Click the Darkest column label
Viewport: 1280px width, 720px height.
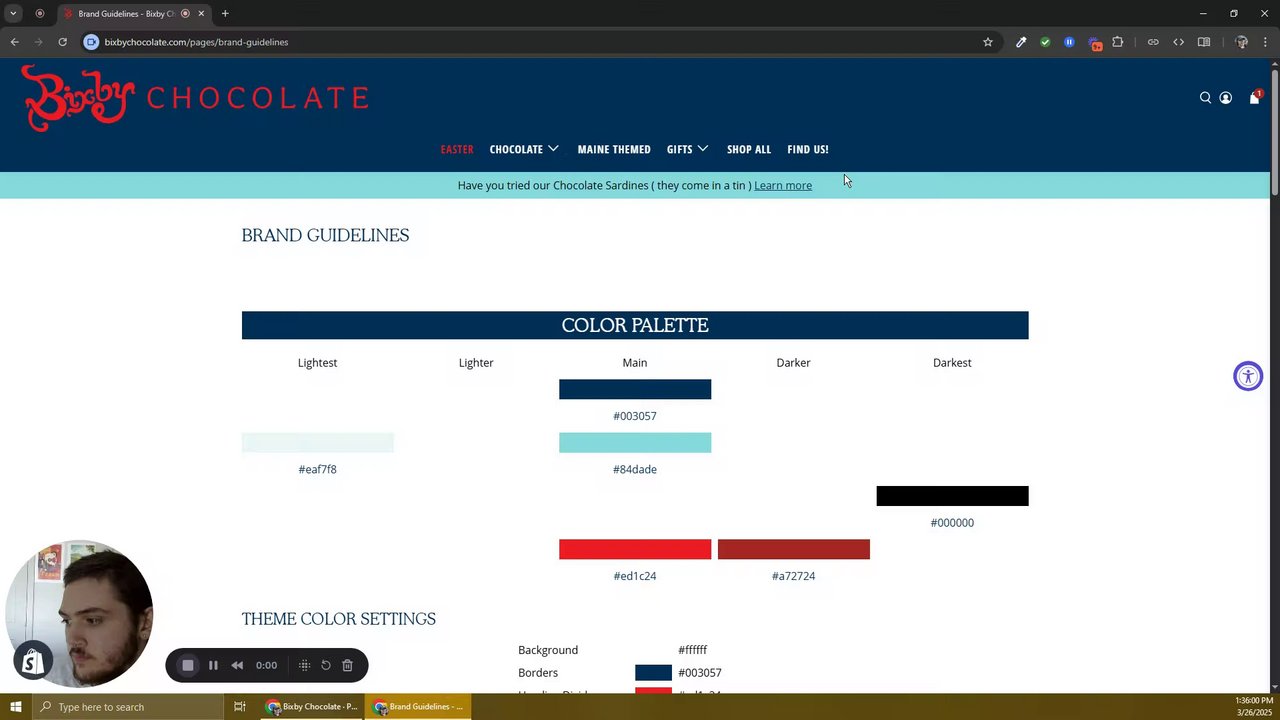click(x=952, y=363)
